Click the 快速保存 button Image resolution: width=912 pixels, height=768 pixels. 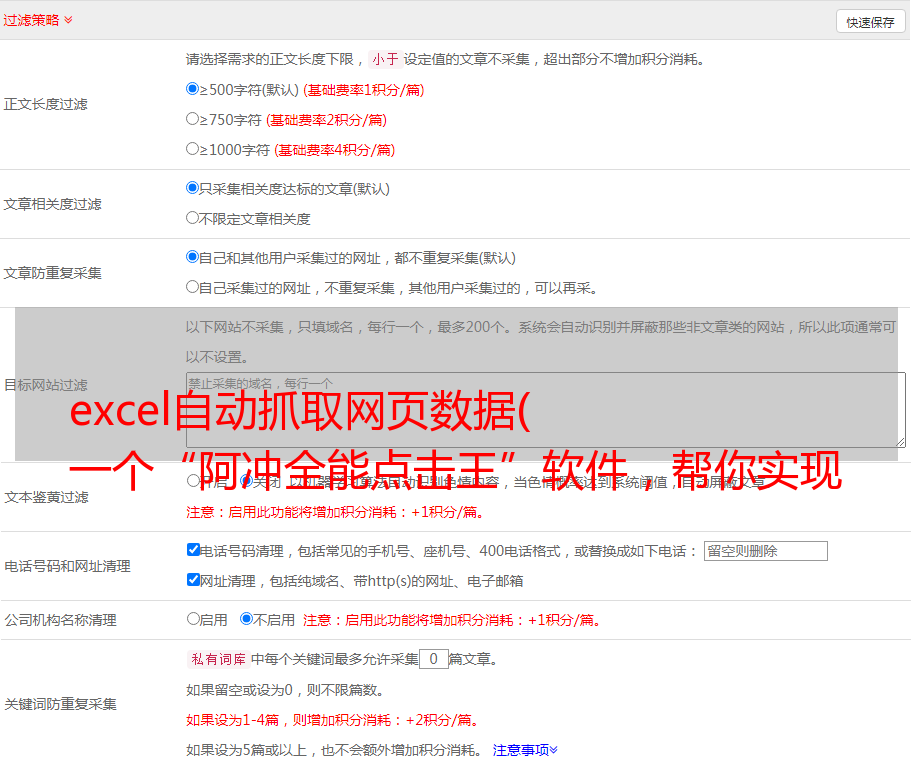click(870, 22)
